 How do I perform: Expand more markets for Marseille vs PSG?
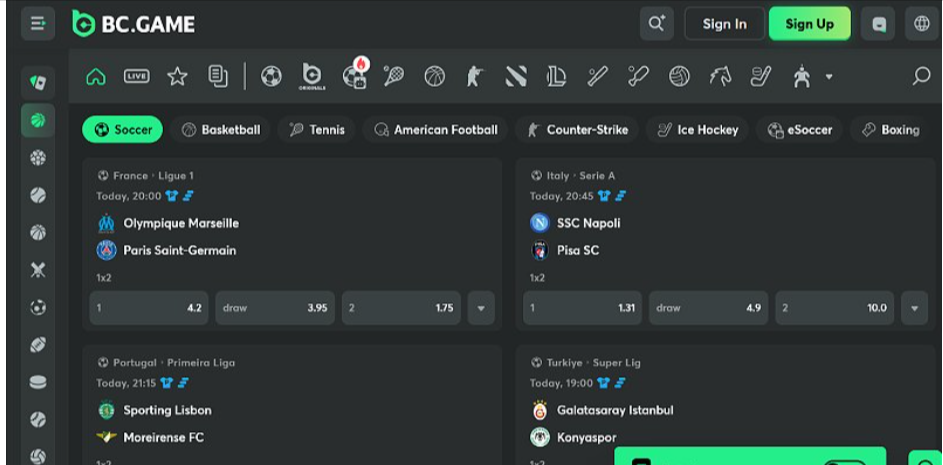click(x=481, y=308)
